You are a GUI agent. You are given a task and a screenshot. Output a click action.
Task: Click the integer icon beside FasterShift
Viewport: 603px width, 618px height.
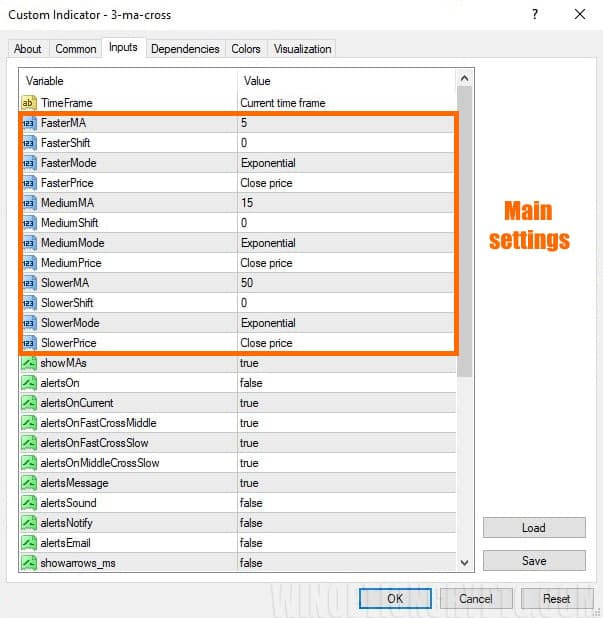tap(30, 143)
